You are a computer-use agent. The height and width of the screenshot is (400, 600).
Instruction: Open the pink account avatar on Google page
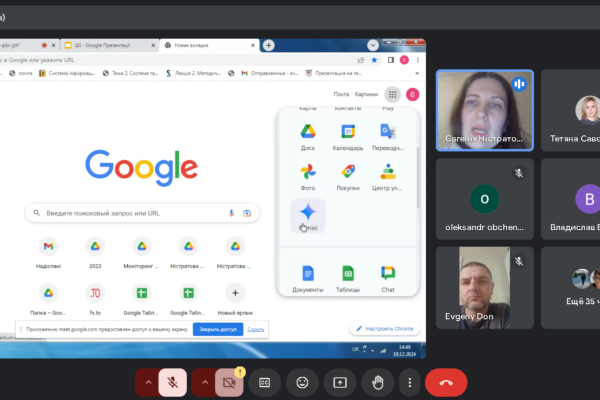pos(412,94)
